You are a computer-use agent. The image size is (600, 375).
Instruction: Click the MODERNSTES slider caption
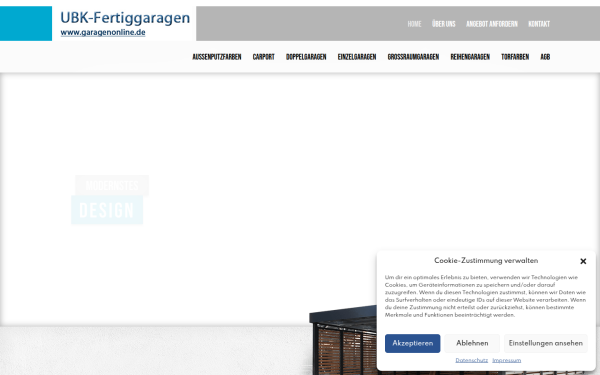(x=112, y=186)
